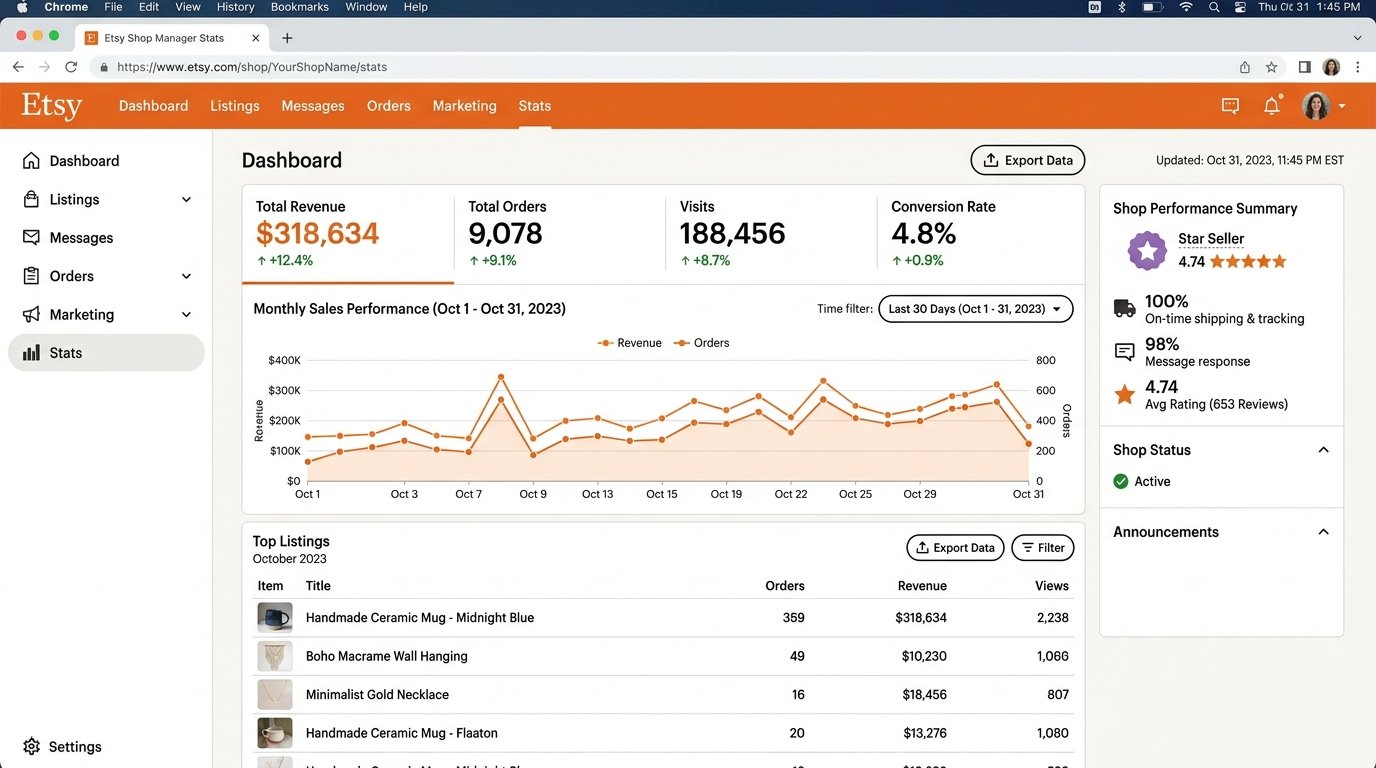Bookmark this page with the star icon

click(1272, 67)
